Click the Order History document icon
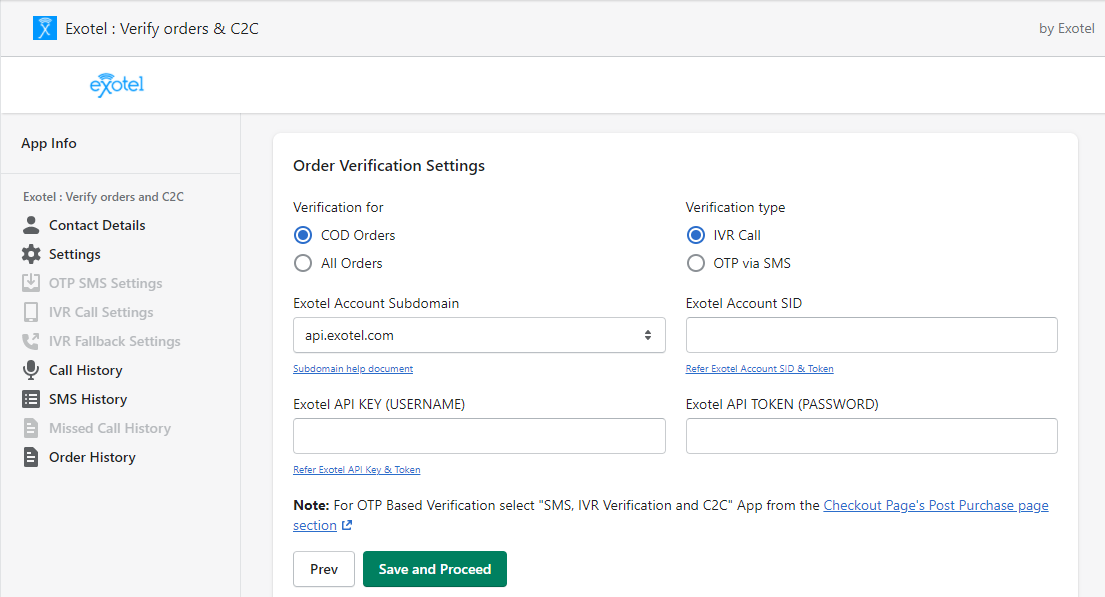Screen dimensions: 1105x597 (31, 457)
